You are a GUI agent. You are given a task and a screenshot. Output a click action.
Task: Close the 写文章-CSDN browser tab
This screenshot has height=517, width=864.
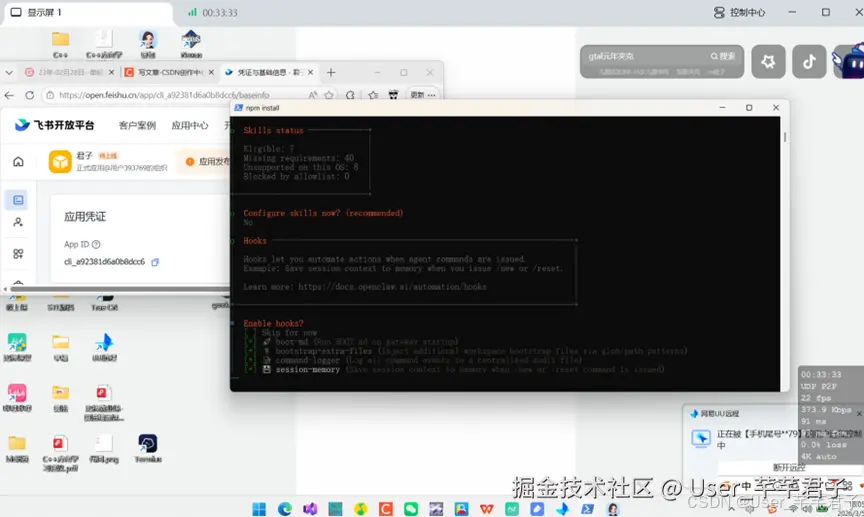pyautogui.click(x=211, y=72)
